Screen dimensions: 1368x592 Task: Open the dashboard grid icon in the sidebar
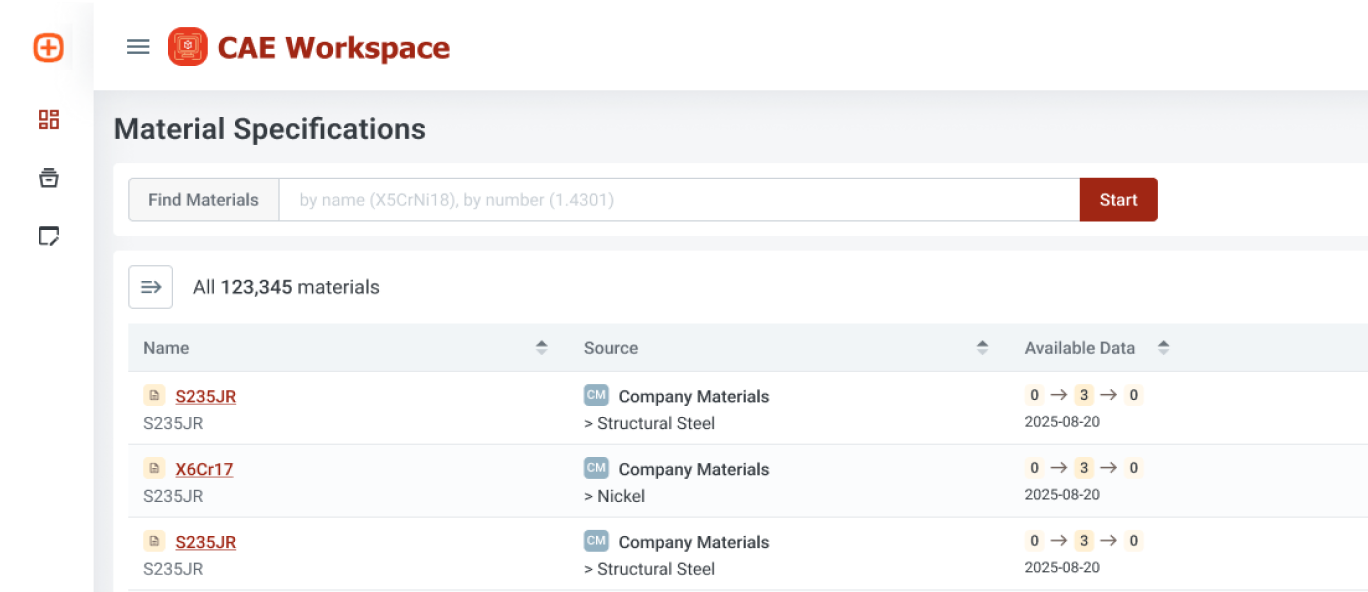coord(48,120)
